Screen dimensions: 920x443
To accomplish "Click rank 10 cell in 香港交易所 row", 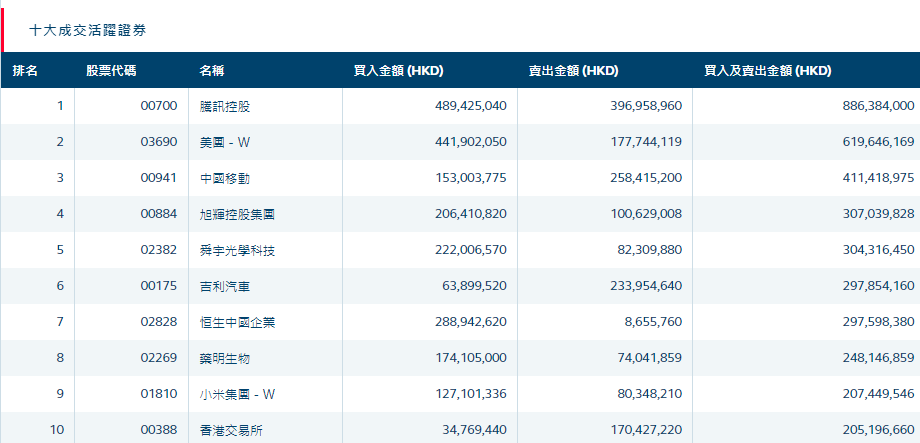I will [57, 430].
